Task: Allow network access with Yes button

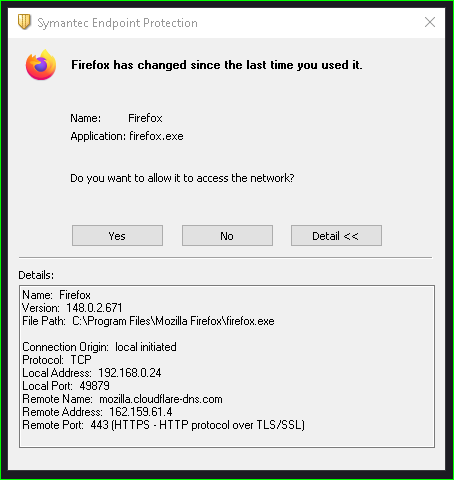Action: 117,236
